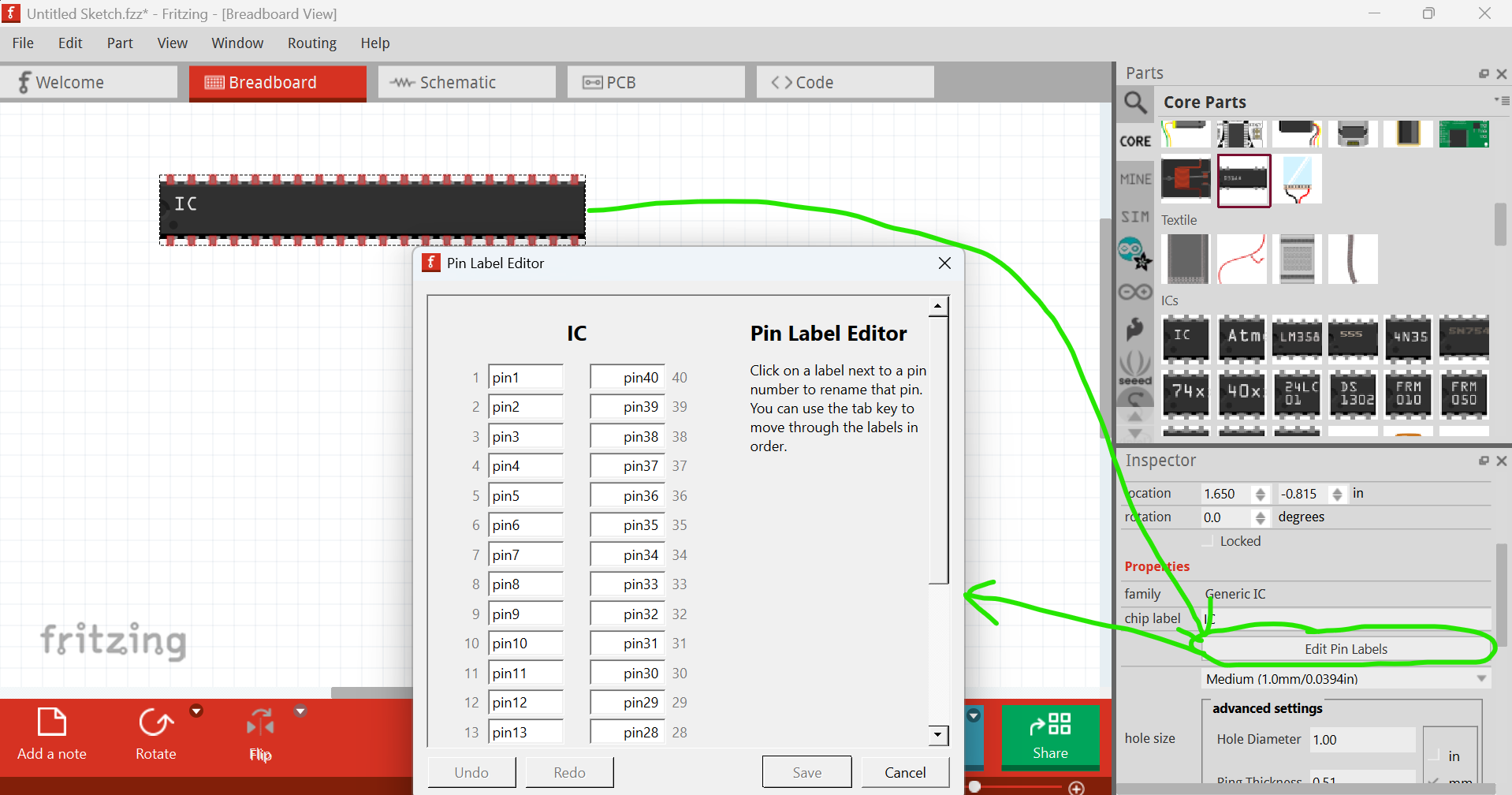The width and height of the screenshot is (1512, 795).
Task: Open the File menu
Action: [x=23, y=43]
